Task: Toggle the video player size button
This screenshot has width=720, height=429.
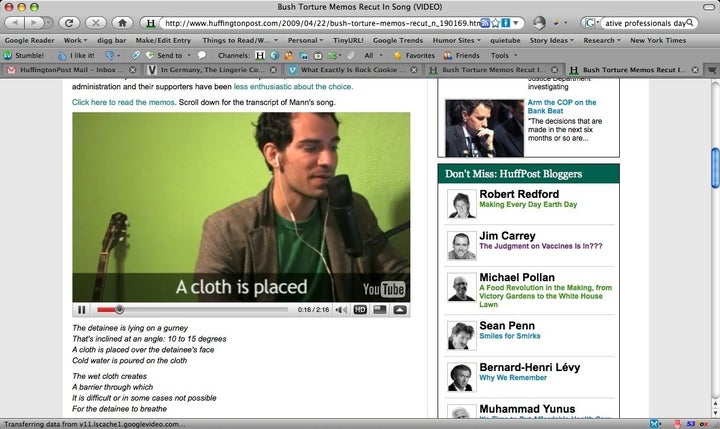Action: 380,310
